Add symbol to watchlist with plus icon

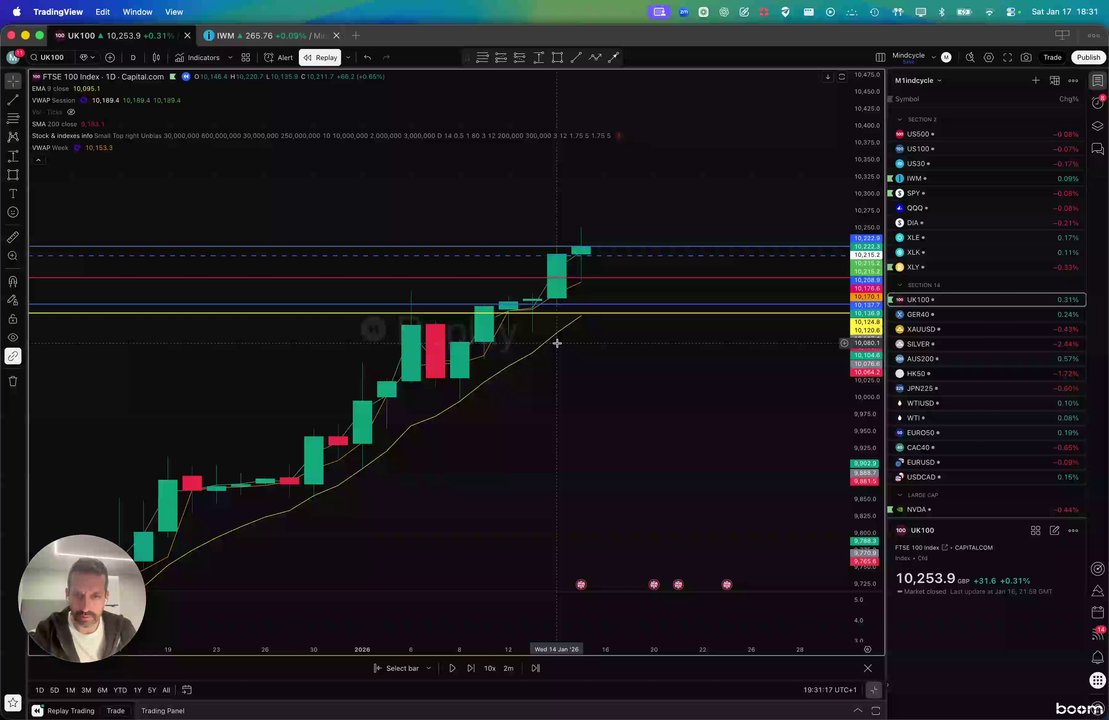(1035, 81)
